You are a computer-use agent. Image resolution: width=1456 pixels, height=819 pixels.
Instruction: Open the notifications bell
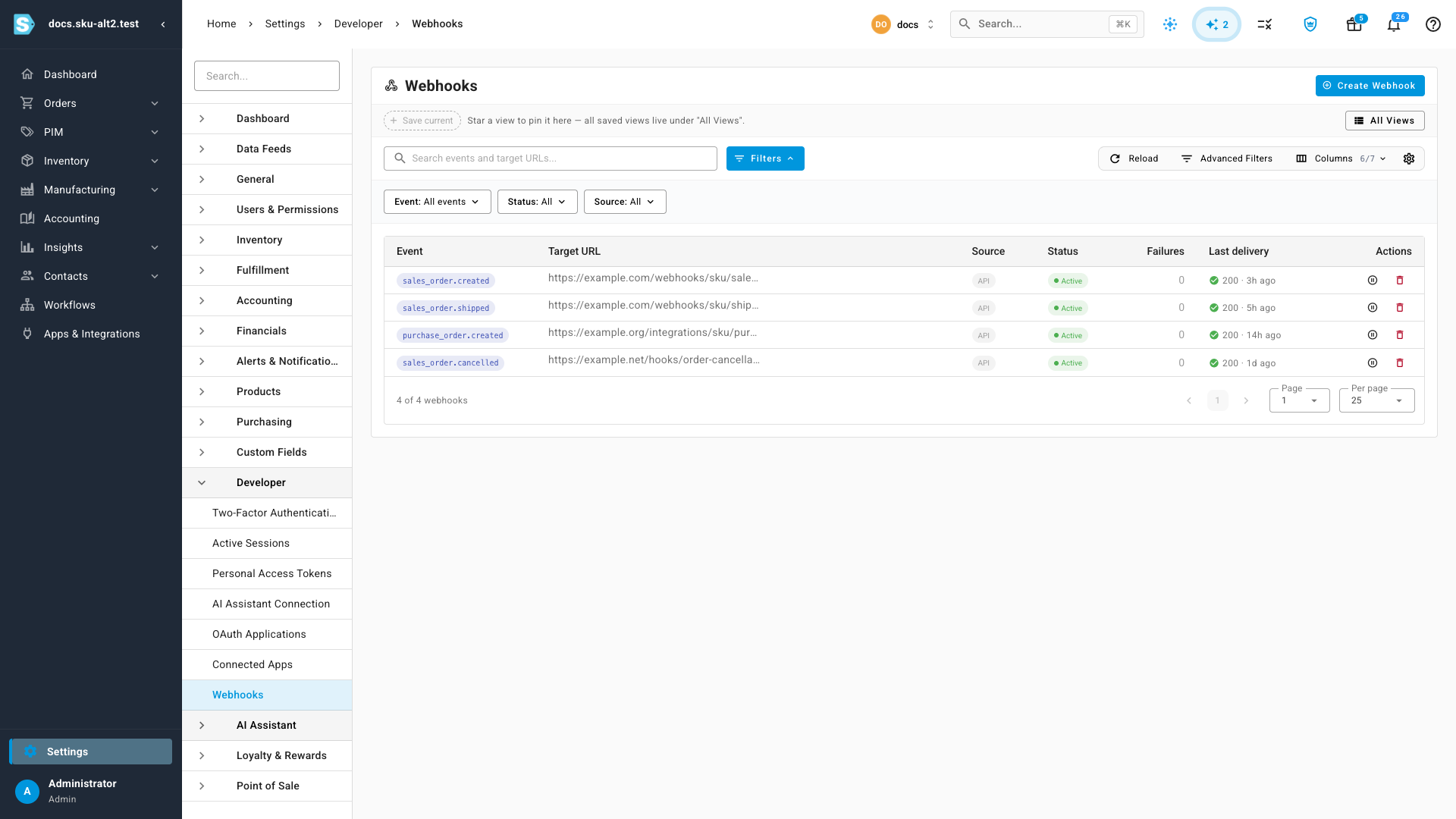pos(1394,24)
